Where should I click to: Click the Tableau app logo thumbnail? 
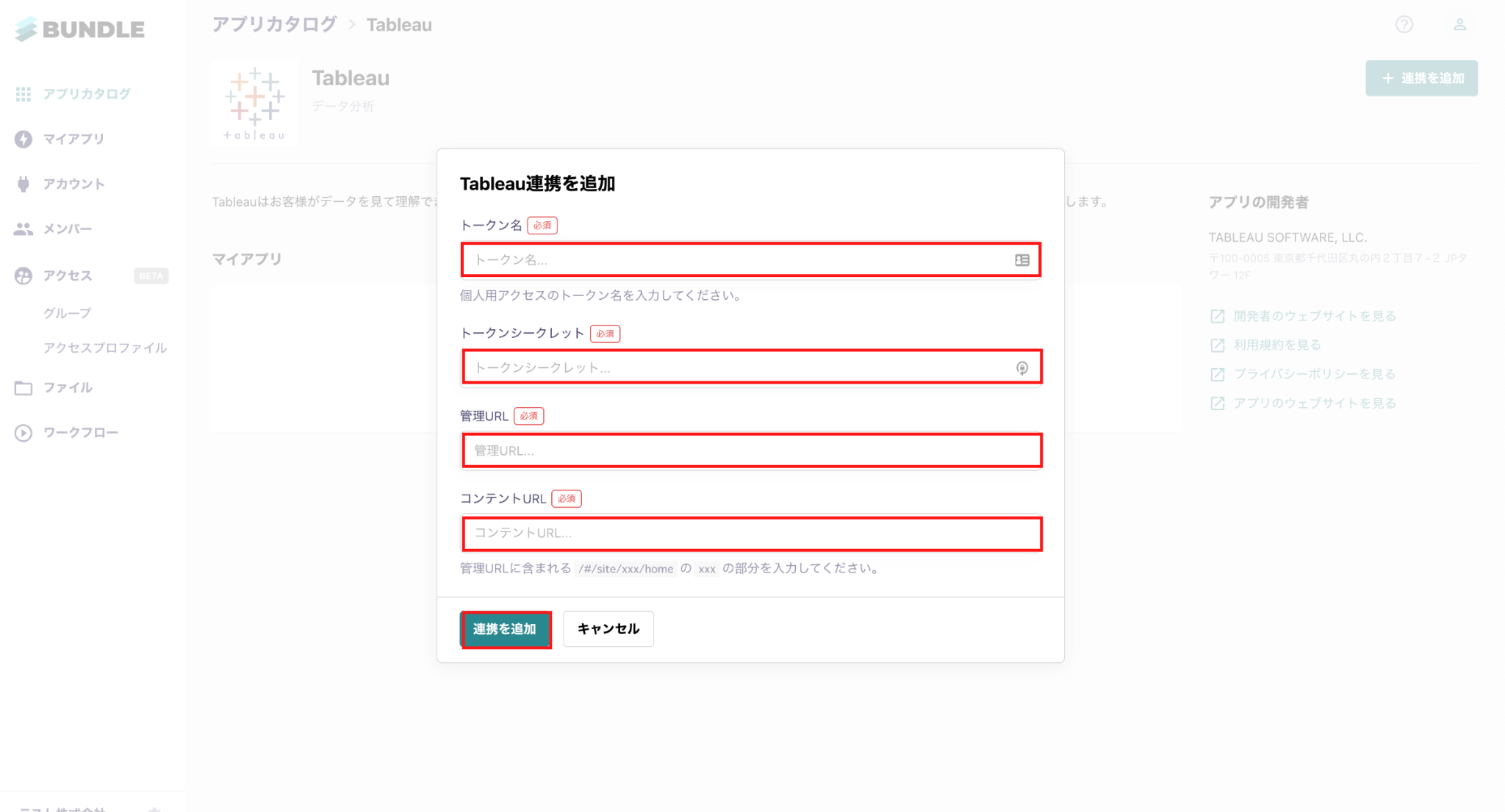tap(255, 104)
